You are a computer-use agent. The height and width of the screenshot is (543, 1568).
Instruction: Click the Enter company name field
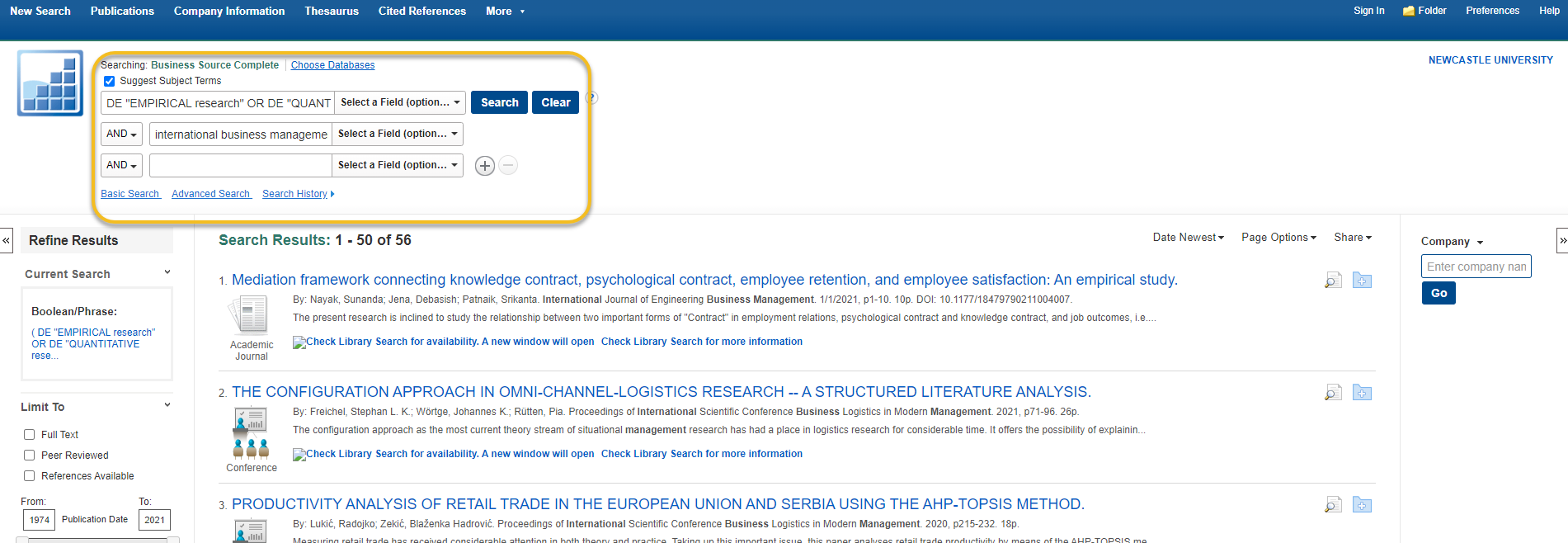[1476, 267]
